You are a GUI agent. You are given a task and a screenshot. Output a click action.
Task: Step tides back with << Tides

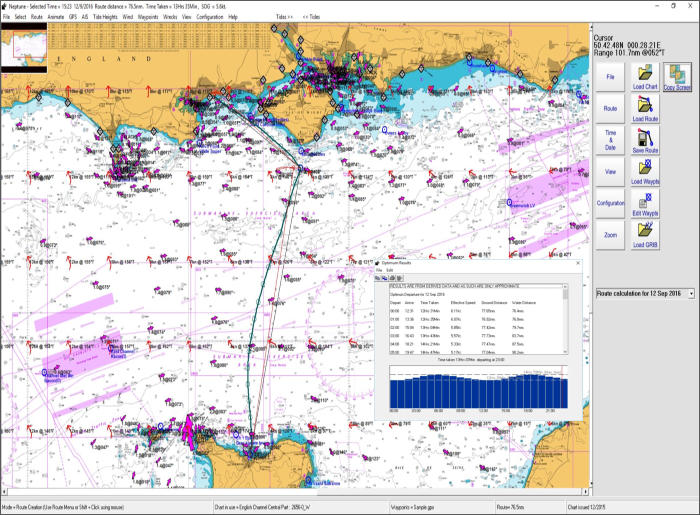(x=311, y=17)
